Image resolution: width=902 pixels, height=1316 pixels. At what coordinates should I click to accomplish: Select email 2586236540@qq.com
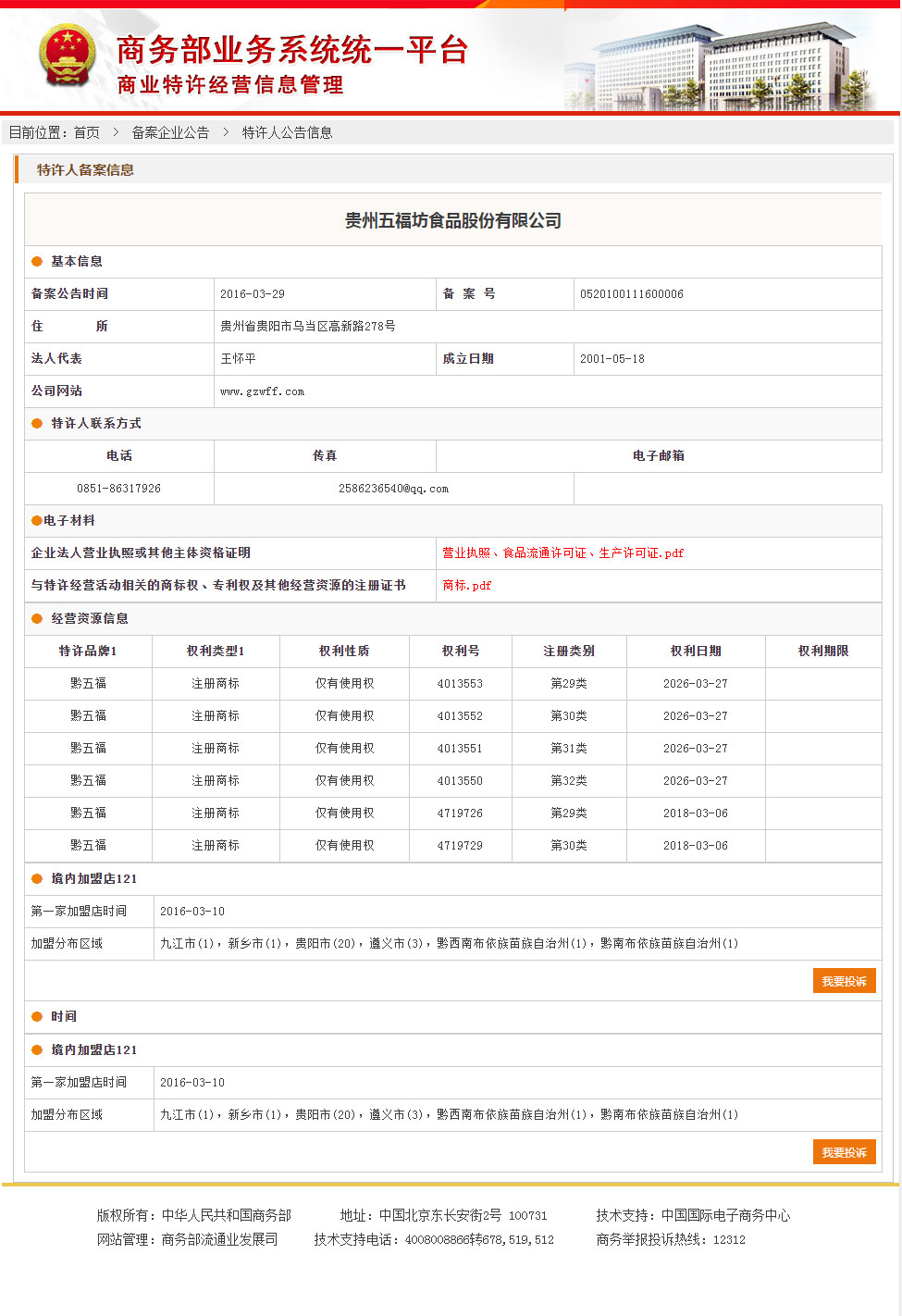(394, 489)
